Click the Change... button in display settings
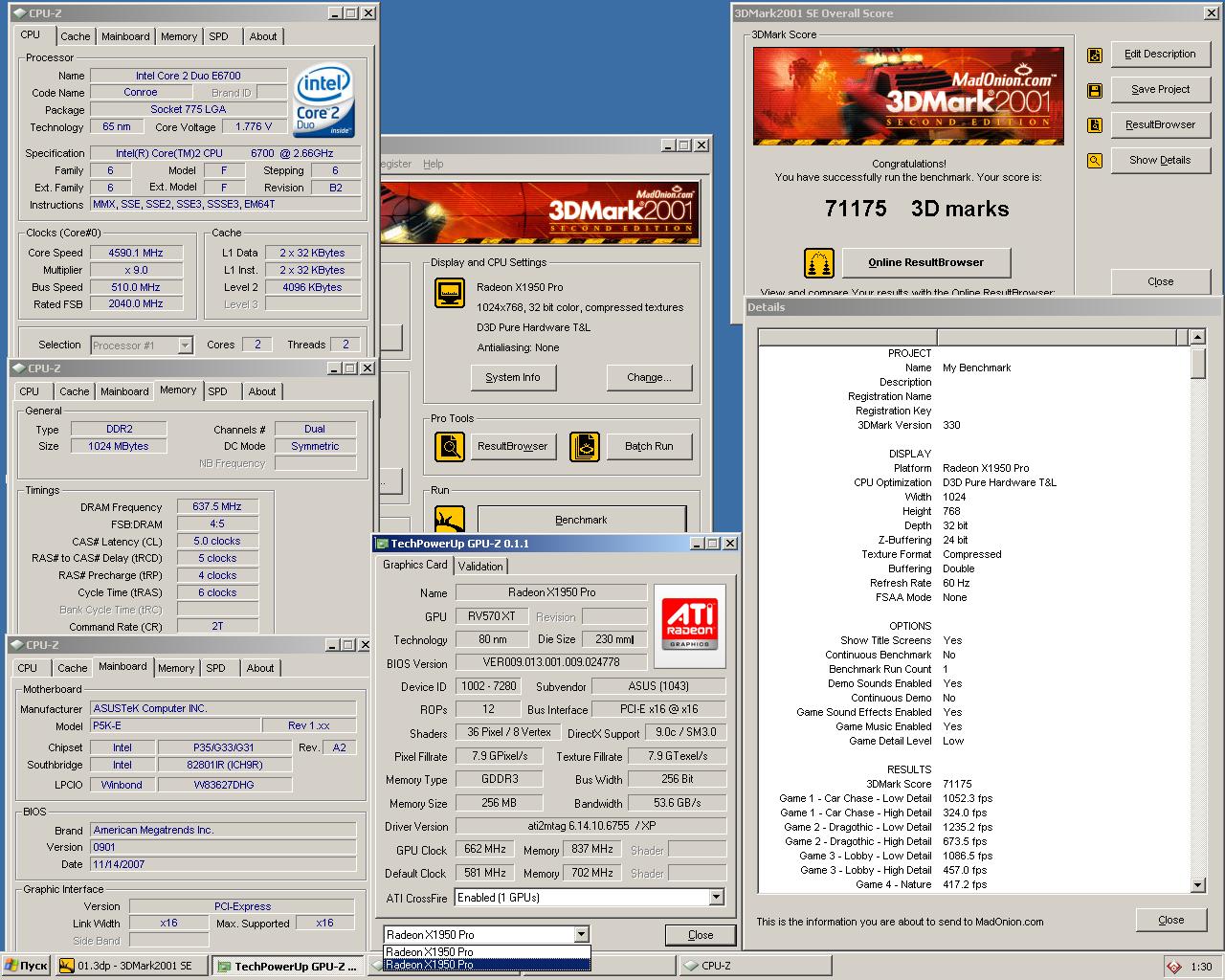 coord(649,377)
